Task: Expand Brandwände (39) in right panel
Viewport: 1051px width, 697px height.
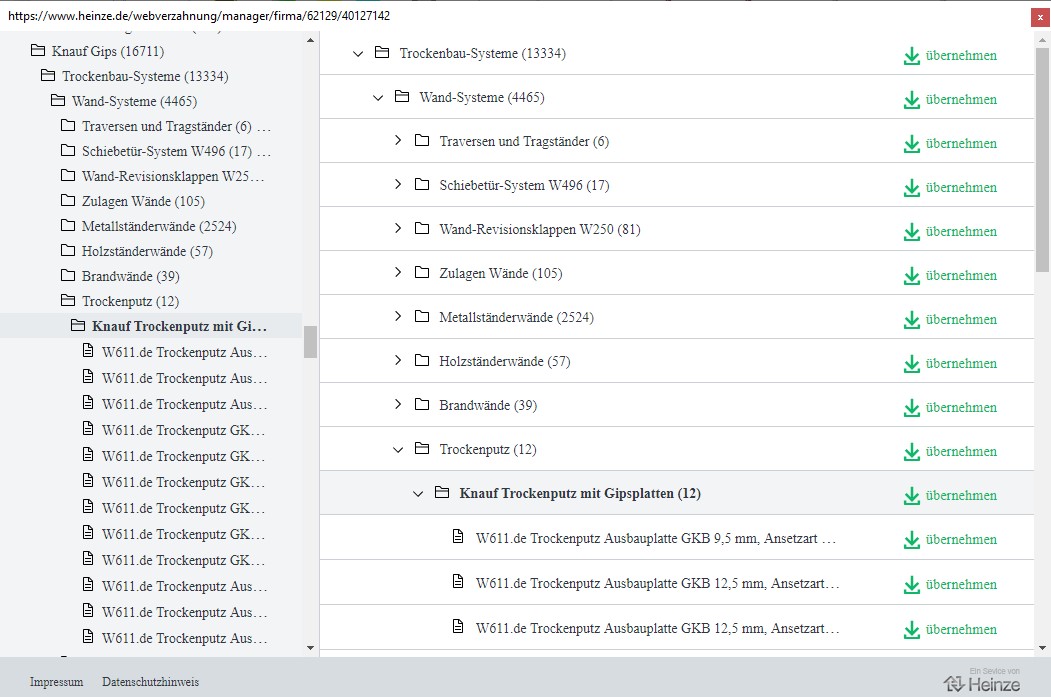Action: (398, 404)
